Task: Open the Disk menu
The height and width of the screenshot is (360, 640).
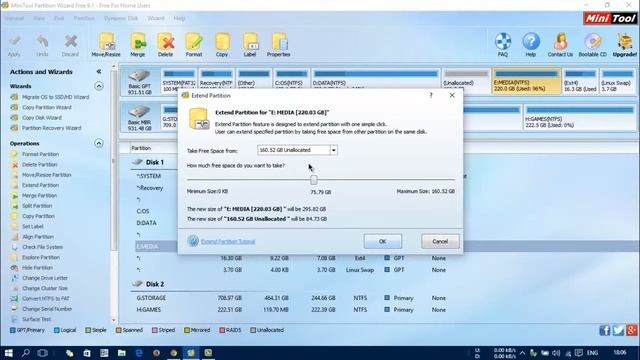Action: (x=59, y=18)
